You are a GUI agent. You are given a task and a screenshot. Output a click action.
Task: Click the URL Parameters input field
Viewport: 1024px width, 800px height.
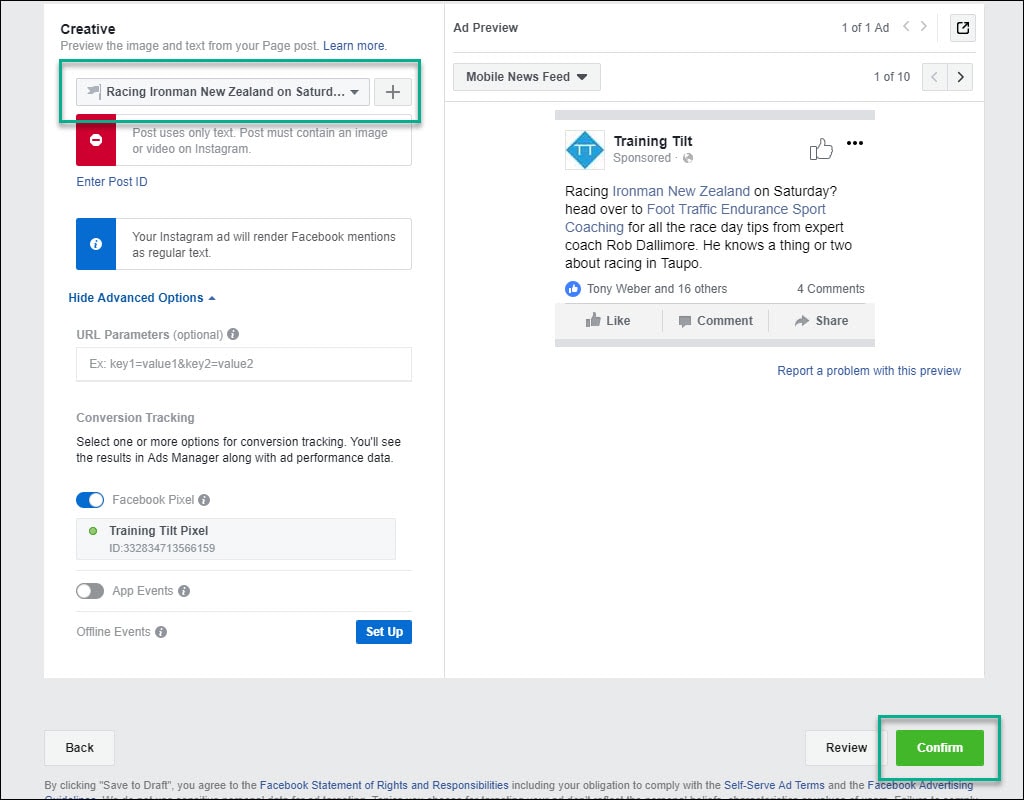[244, 364]
